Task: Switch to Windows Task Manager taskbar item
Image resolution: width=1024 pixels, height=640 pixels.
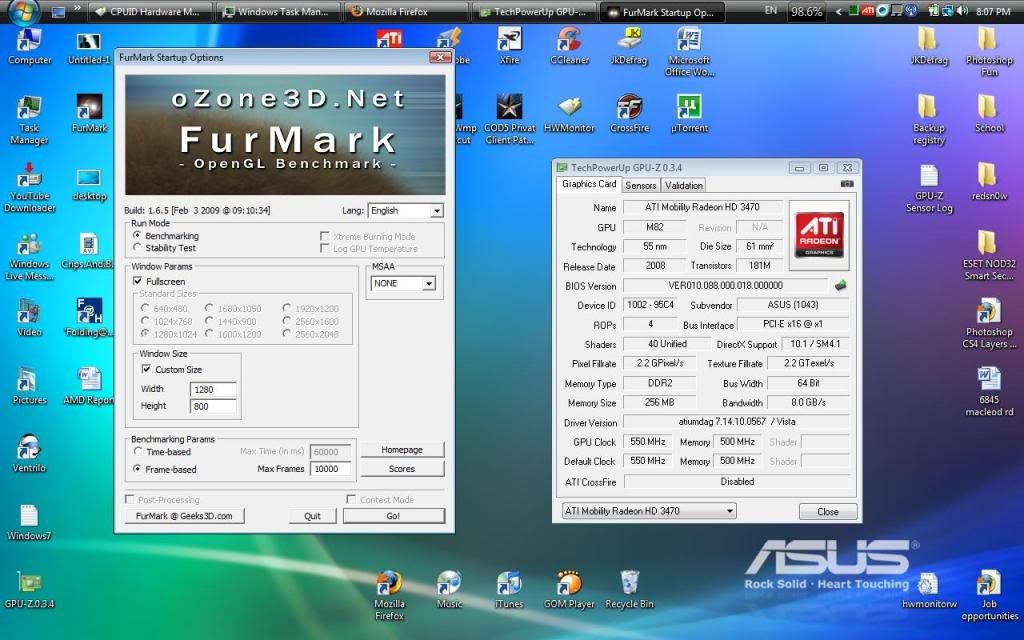Action: click(278, 12)
